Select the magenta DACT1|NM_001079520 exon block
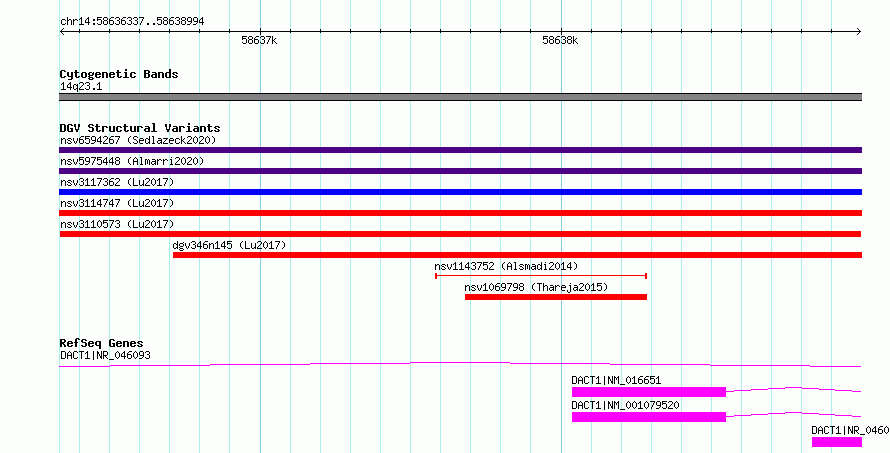890x453 pixels. pos(649,417)
